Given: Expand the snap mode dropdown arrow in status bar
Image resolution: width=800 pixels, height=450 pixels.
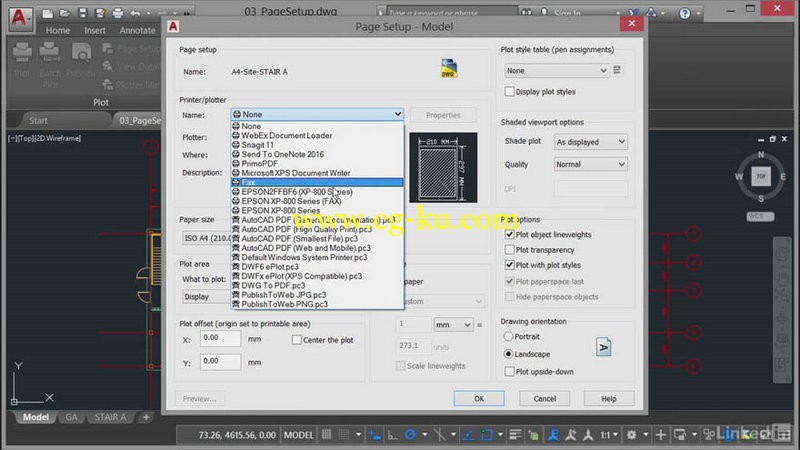Looking at the screenshot, I should 358,435.
